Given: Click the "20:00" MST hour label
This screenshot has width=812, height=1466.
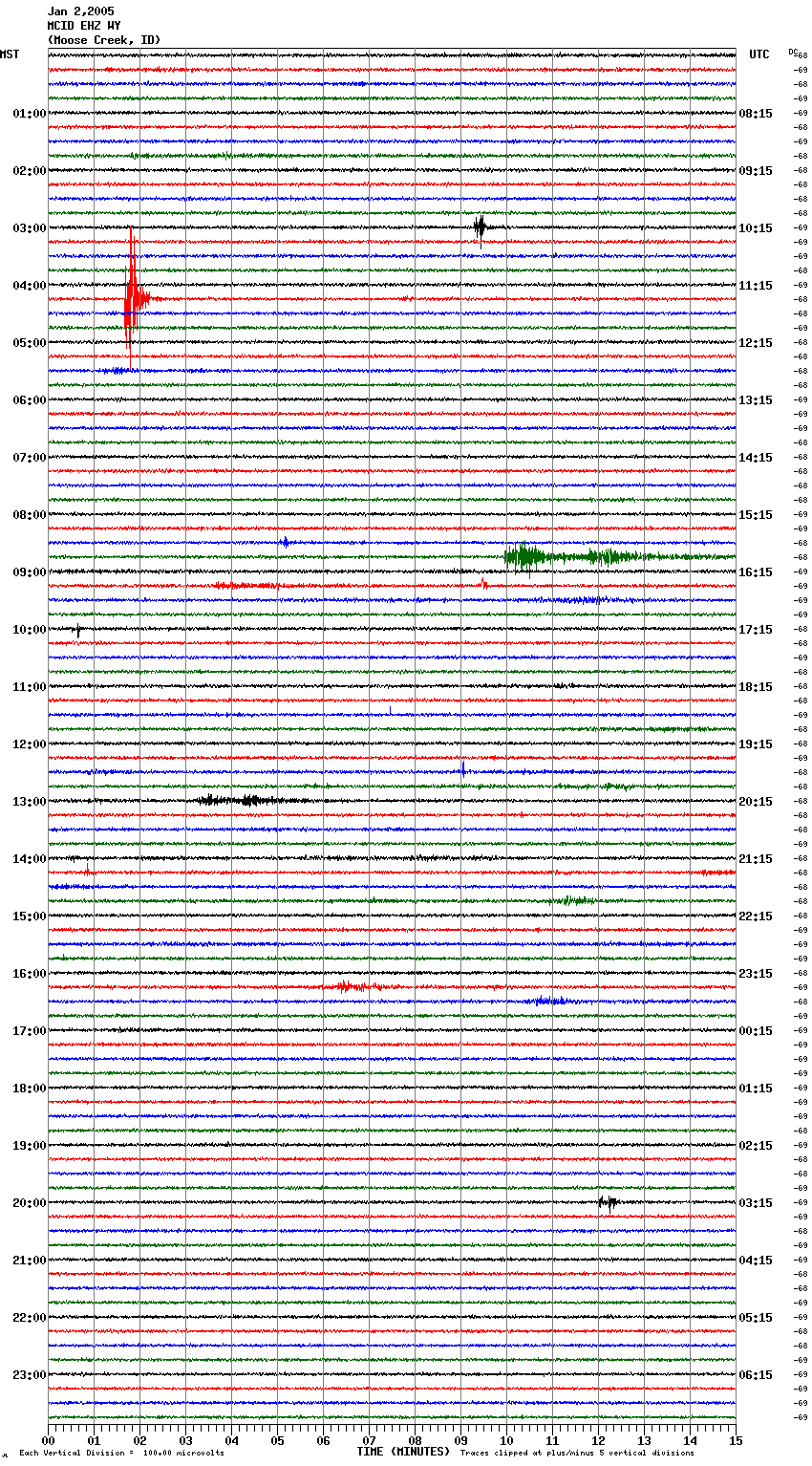Looking at the screenshot, I should (x=30, y=1203).
